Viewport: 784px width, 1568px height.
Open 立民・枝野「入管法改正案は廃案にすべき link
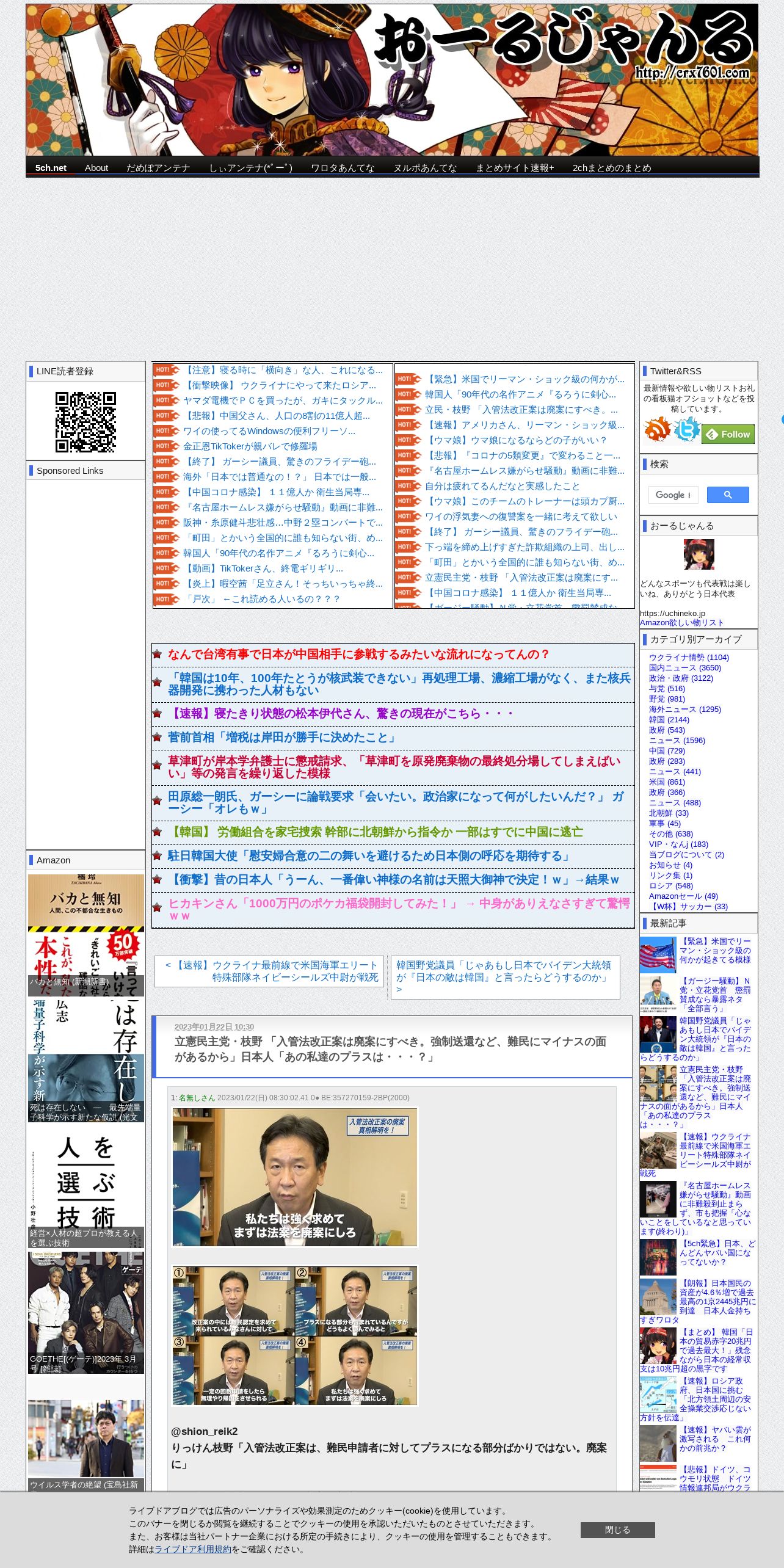(521, 410)
